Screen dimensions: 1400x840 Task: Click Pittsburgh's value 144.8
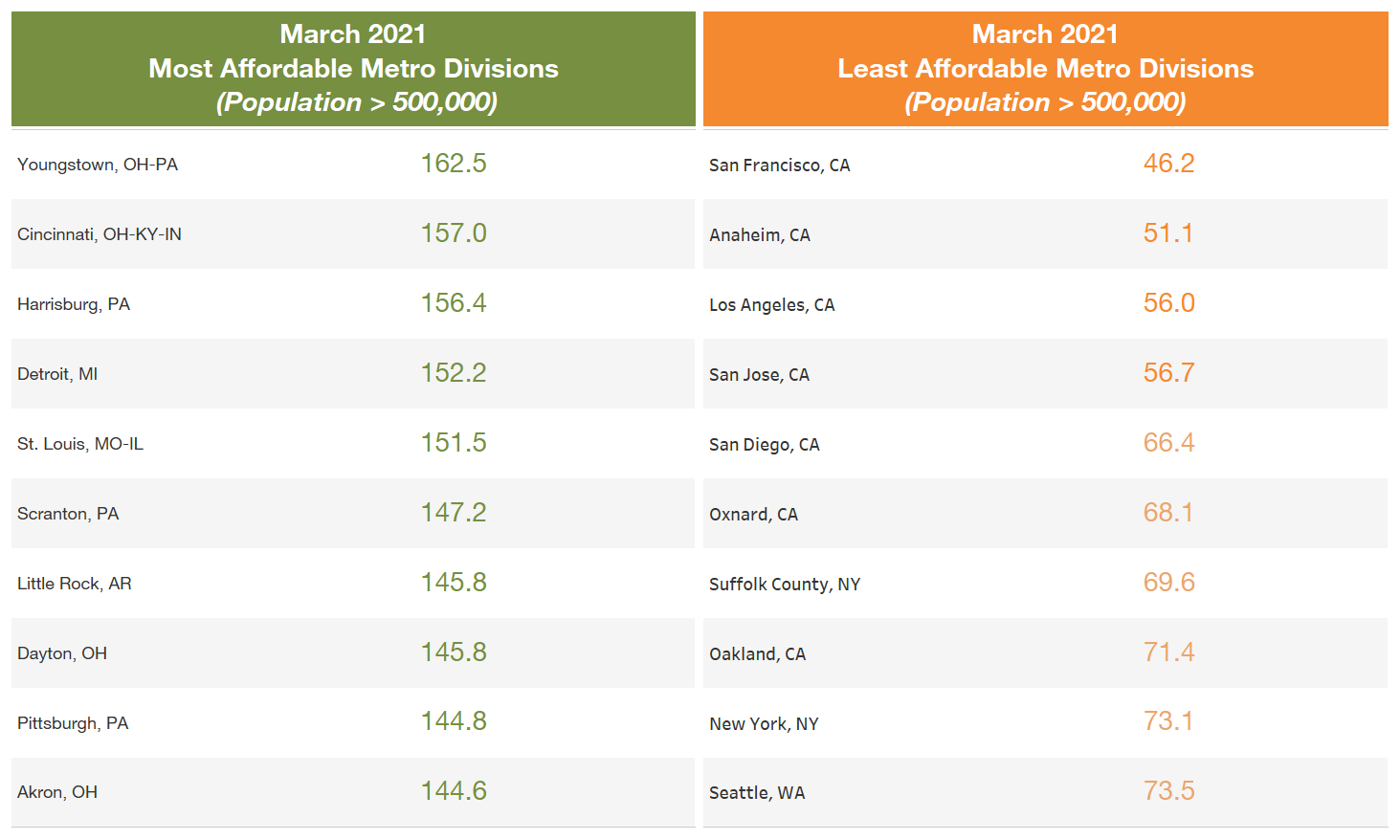tap(454, 721)
